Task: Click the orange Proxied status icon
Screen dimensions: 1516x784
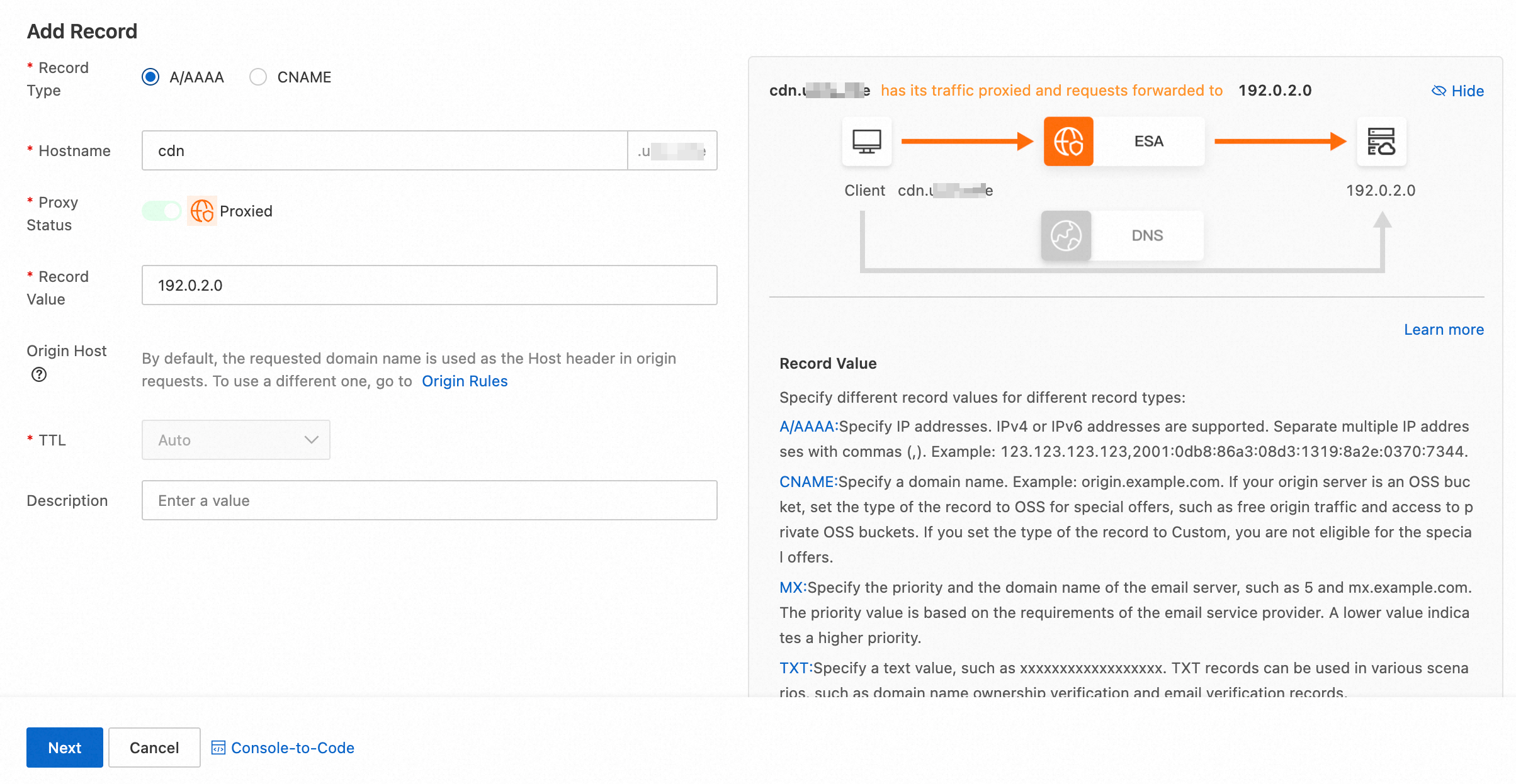Action: pyautogui.click(x=202, y=211)
